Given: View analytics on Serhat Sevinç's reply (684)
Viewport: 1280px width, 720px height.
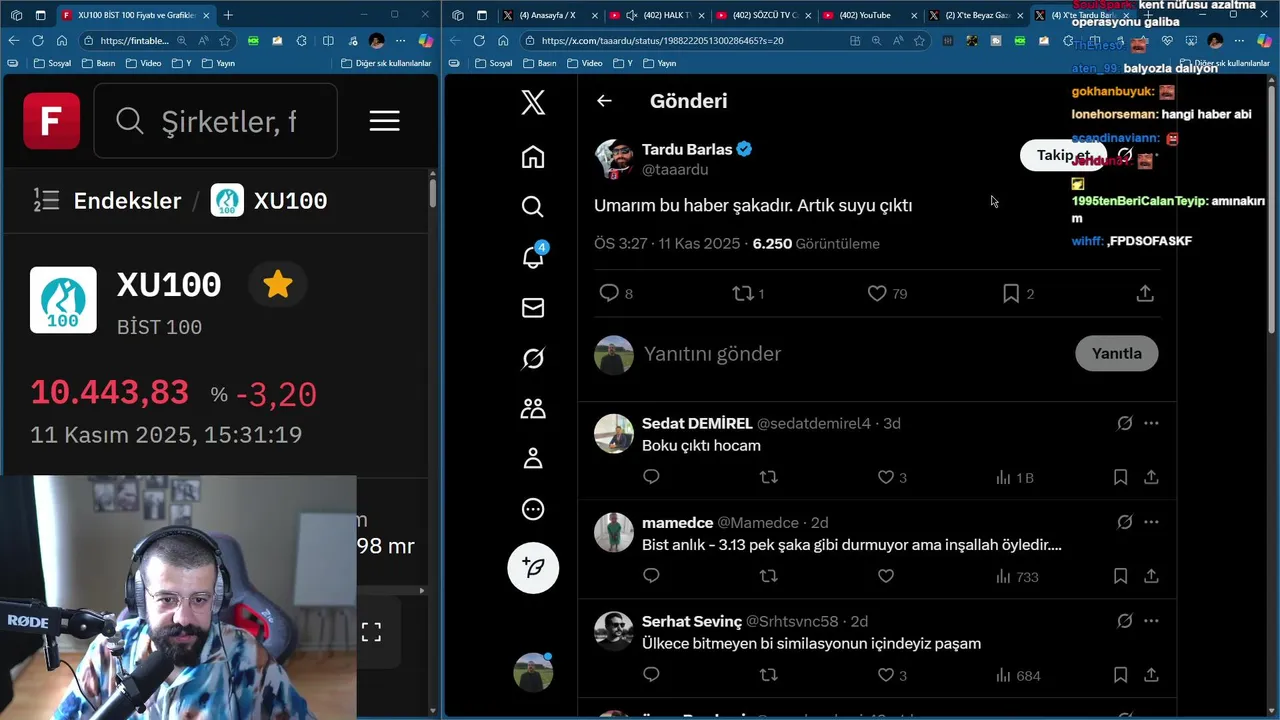Looking at the screenshot, I should 1018,676.
